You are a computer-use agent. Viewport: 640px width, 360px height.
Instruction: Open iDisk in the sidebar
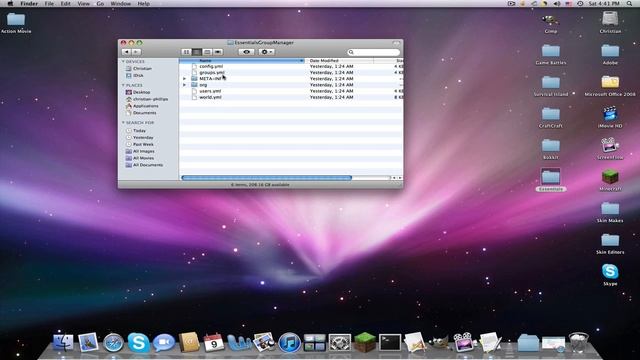point(135,76)
